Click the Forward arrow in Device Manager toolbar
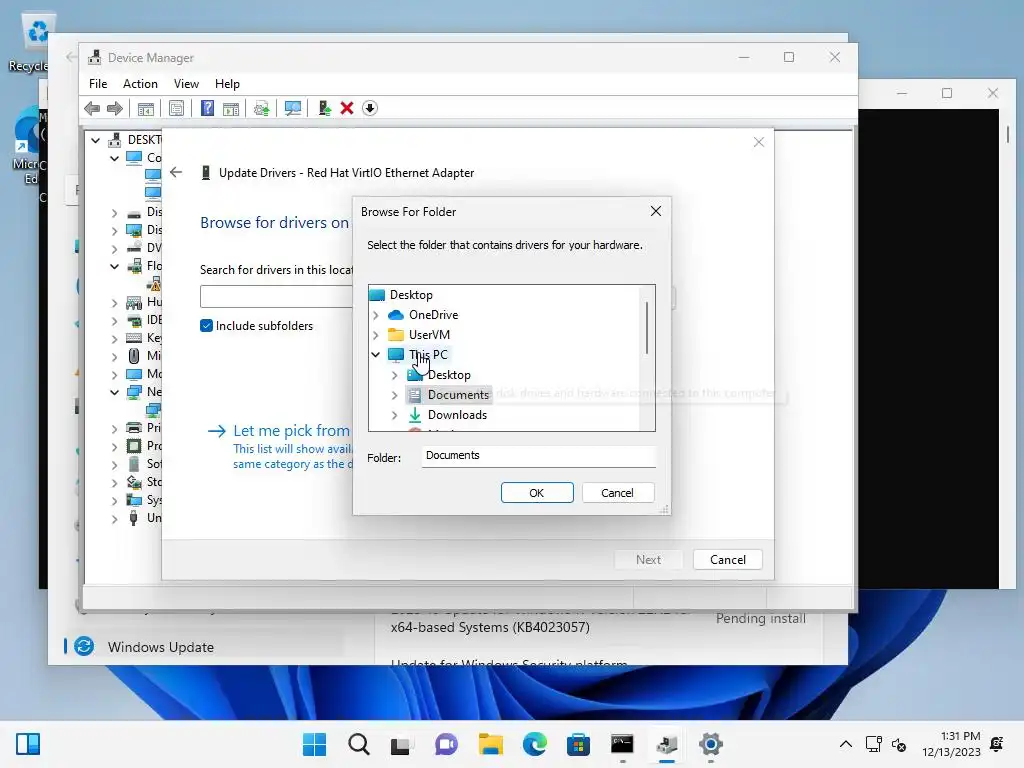Image resolution: width=1024 pixels, height=768 pixels. (x=115, y=108)
